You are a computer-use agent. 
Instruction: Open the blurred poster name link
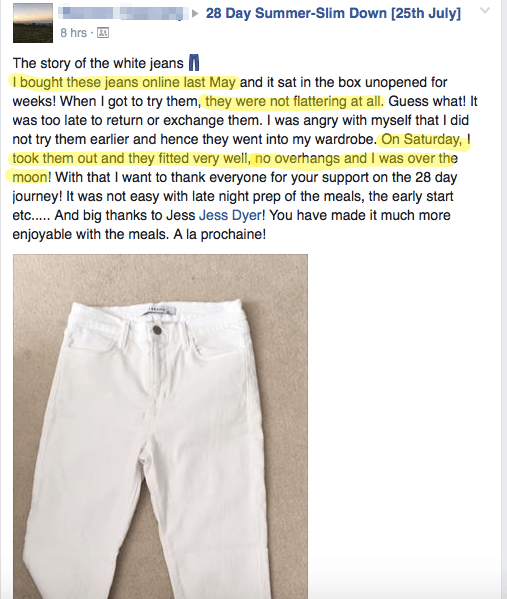pyautogui.click(x=121, y=13)
